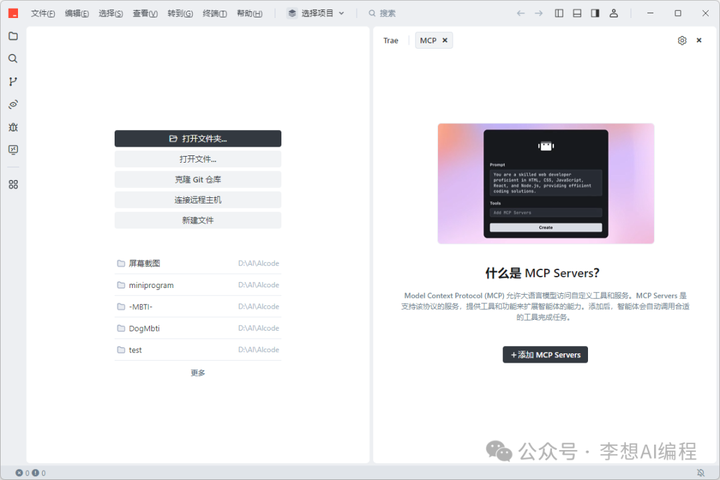Open the Explorer folder icon in sidebar
The height and width of the screenshot is (480, 720).
click(x=13, y=36)
